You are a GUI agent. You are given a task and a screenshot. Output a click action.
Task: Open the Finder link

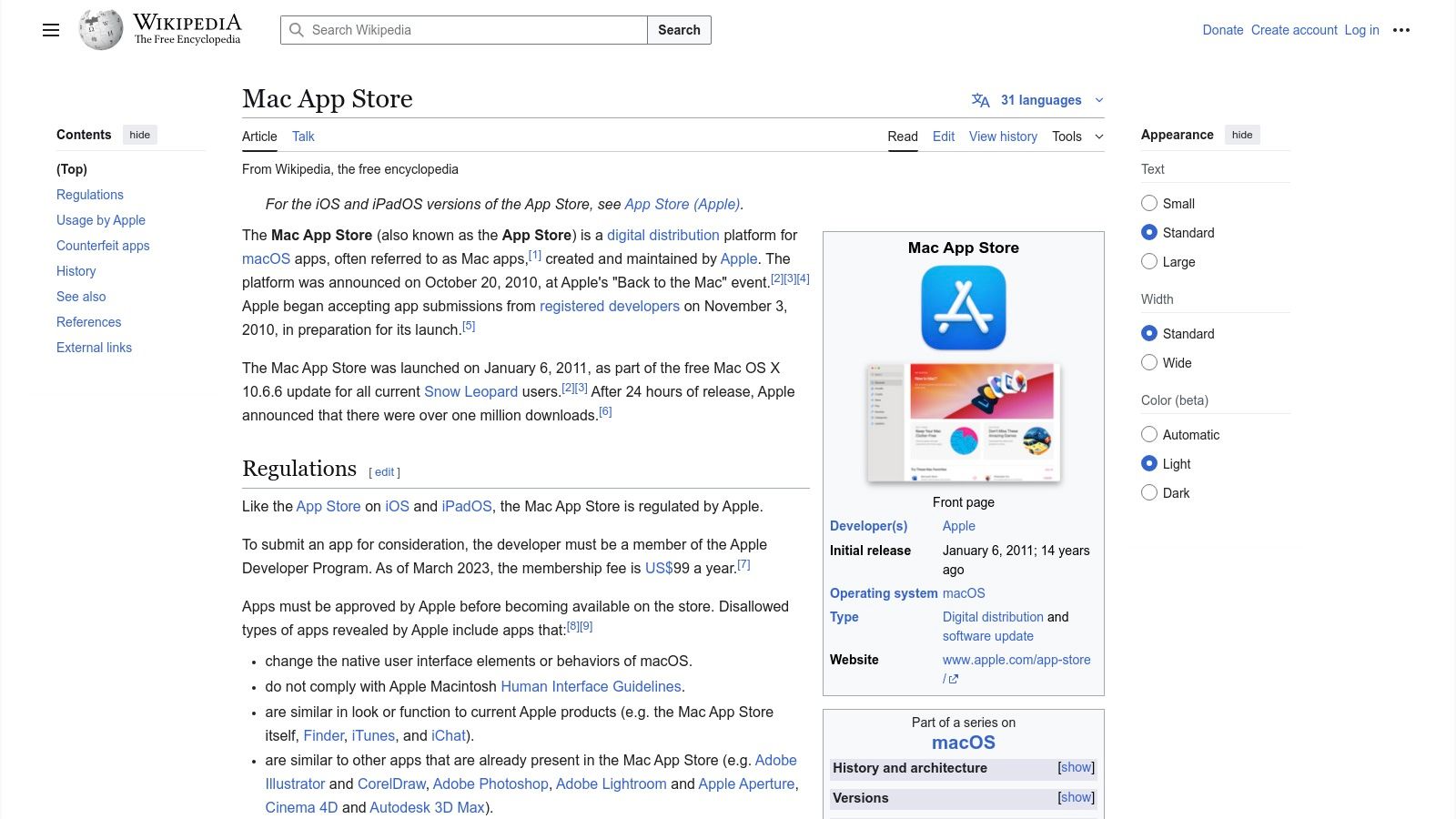point(324,735)
